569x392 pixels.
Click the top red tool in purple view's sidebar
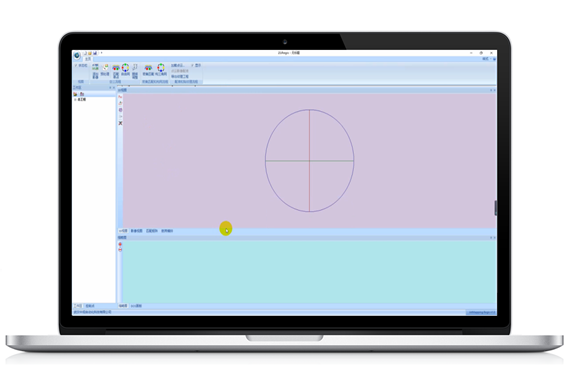120,97
